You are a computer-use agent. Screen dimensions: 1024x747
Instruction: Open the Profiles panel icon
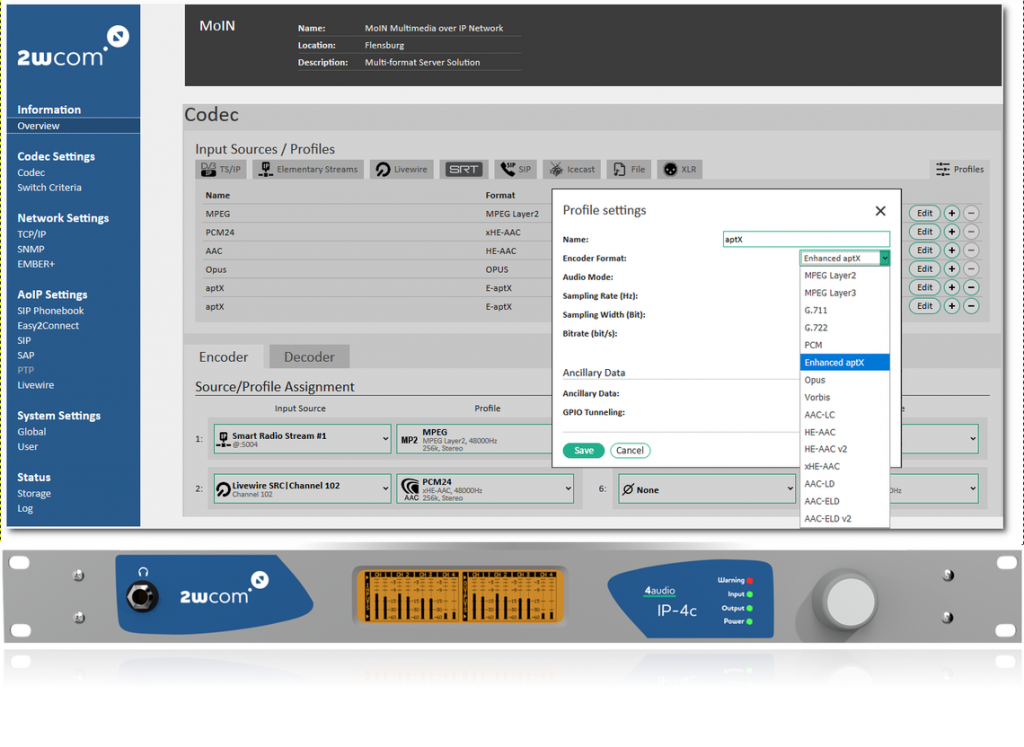coord(958,169)
